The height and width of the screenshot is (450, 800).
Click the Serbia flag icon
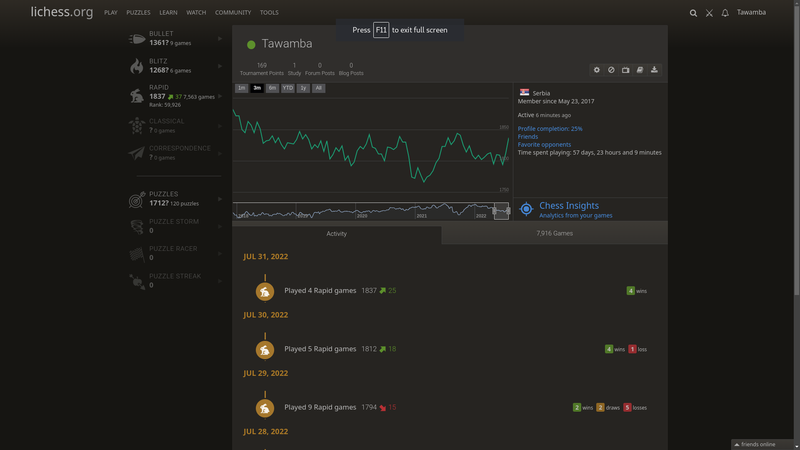coord(524,92)
